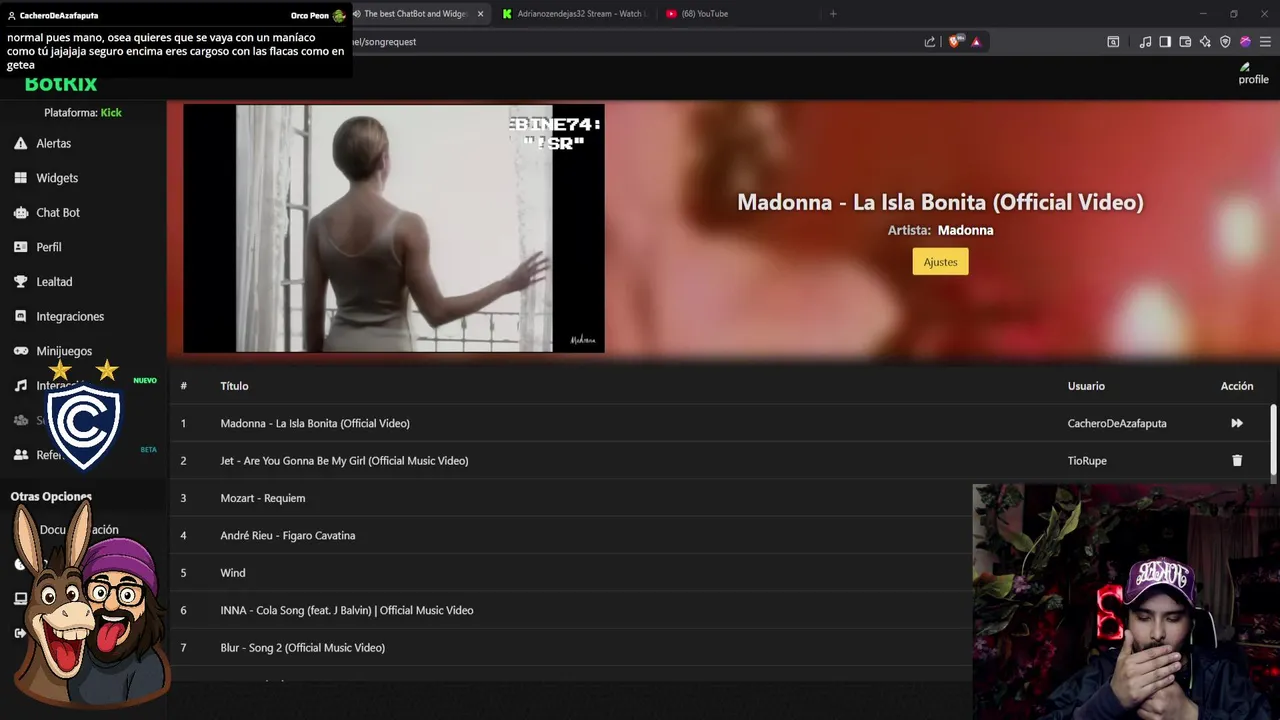Select the Blur - Song 2 row
The image size is (1280, 720).
[571, 648]
